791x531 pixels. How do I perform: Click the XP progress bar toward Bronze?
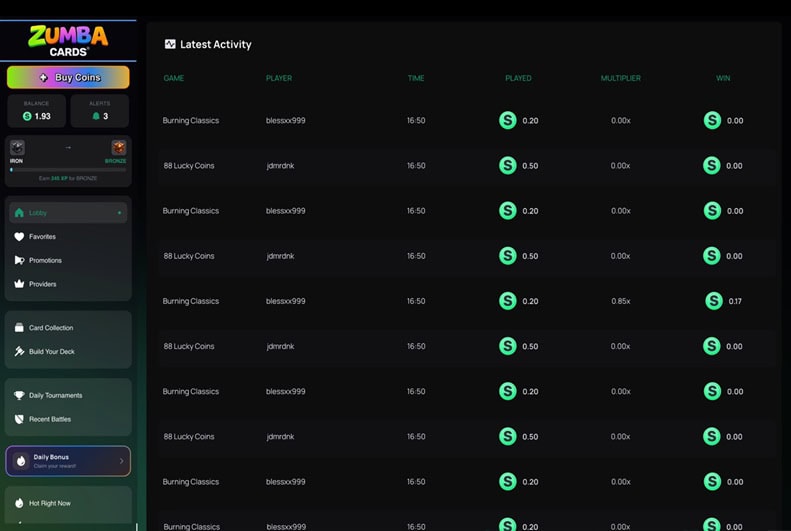pyautogui.click(x=68, y=170)
